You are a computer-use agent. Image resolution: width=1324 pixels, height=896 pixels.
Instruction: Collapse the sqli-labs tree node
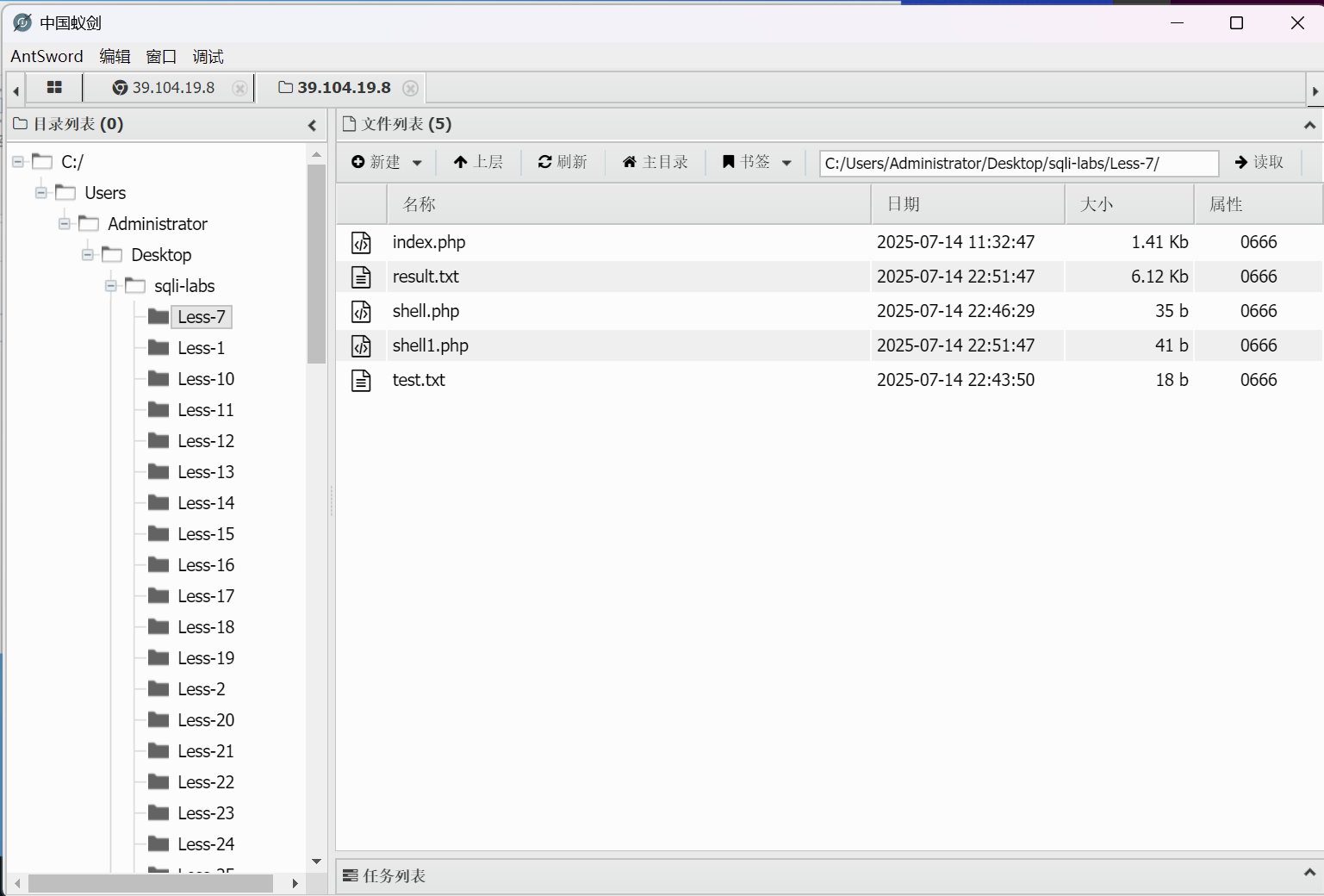point(110,285)
